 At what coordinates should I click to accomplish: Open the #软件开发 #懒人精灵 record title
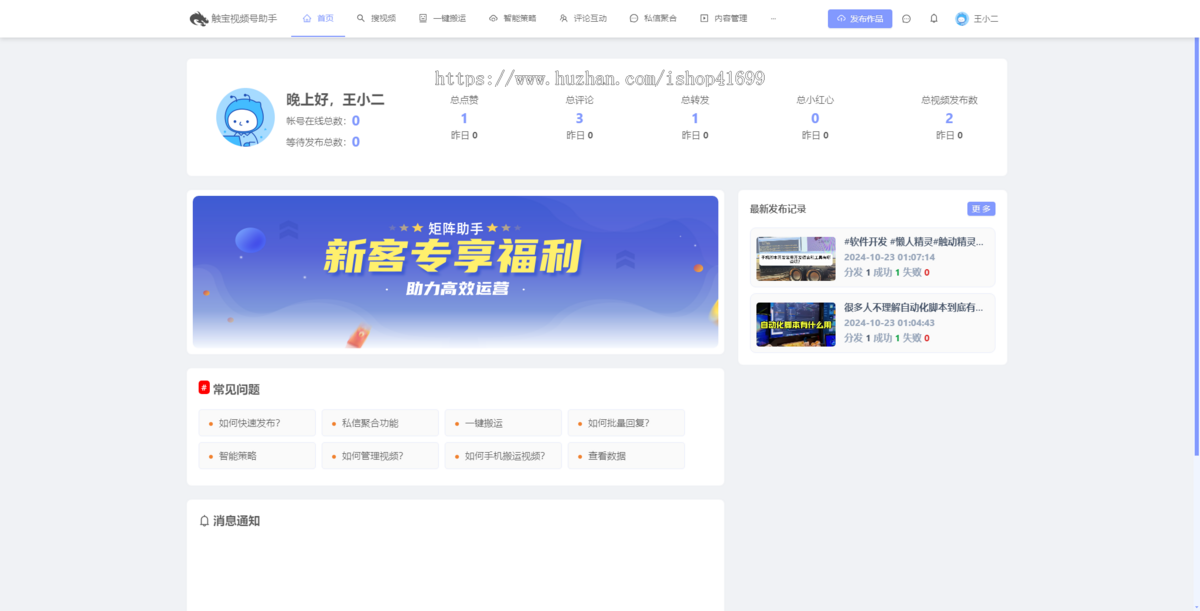(913, 242)
